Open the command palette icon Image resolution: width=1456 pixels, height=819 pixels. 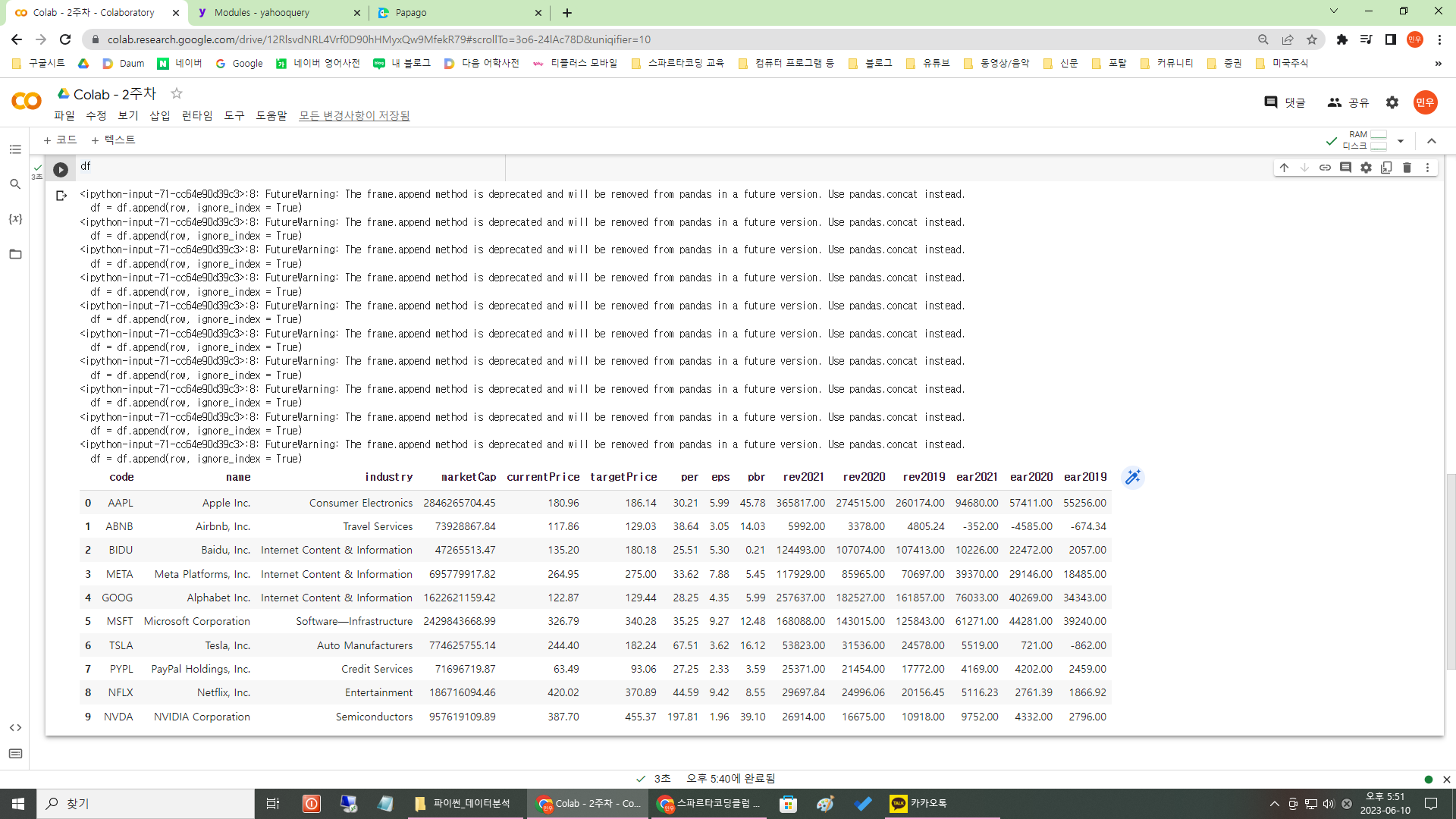point(15,754)
